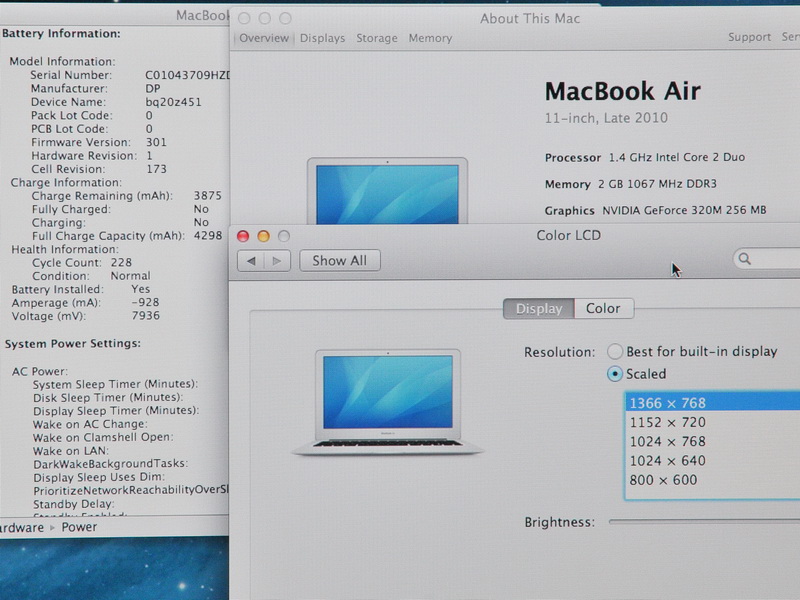Image resolution: width=800 pixels, height=600 pixels.
Task: Click the 11-inch, Late 2010 model text
Action: (606, 118)
